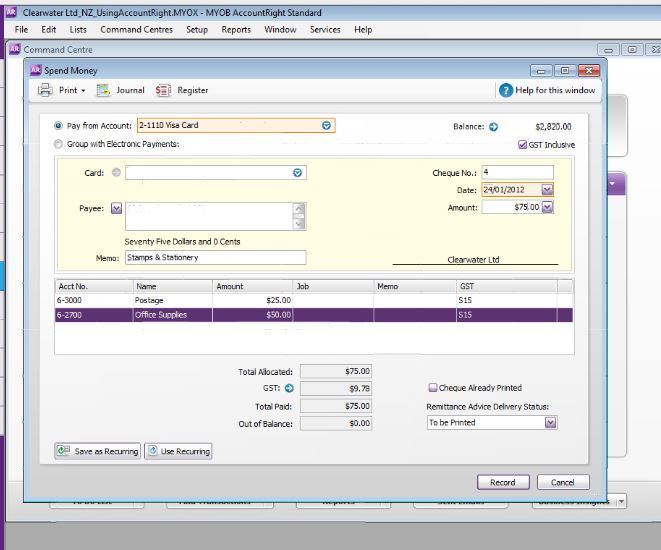Click Use Recurring button
The image size is (661, 550).
[178, 451]
